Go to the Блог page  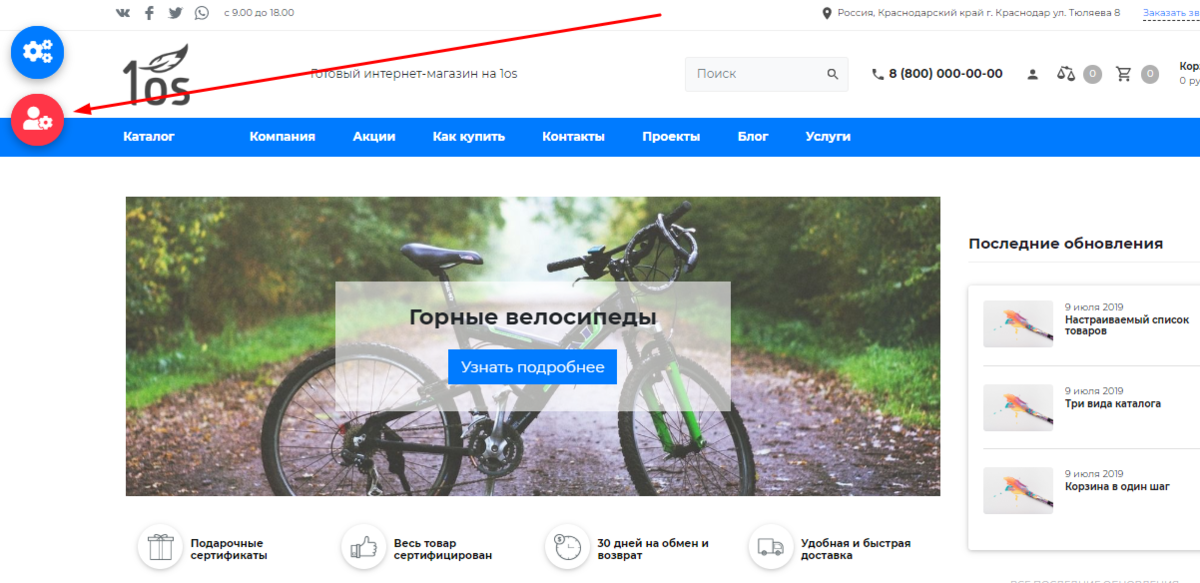point(753,137)
